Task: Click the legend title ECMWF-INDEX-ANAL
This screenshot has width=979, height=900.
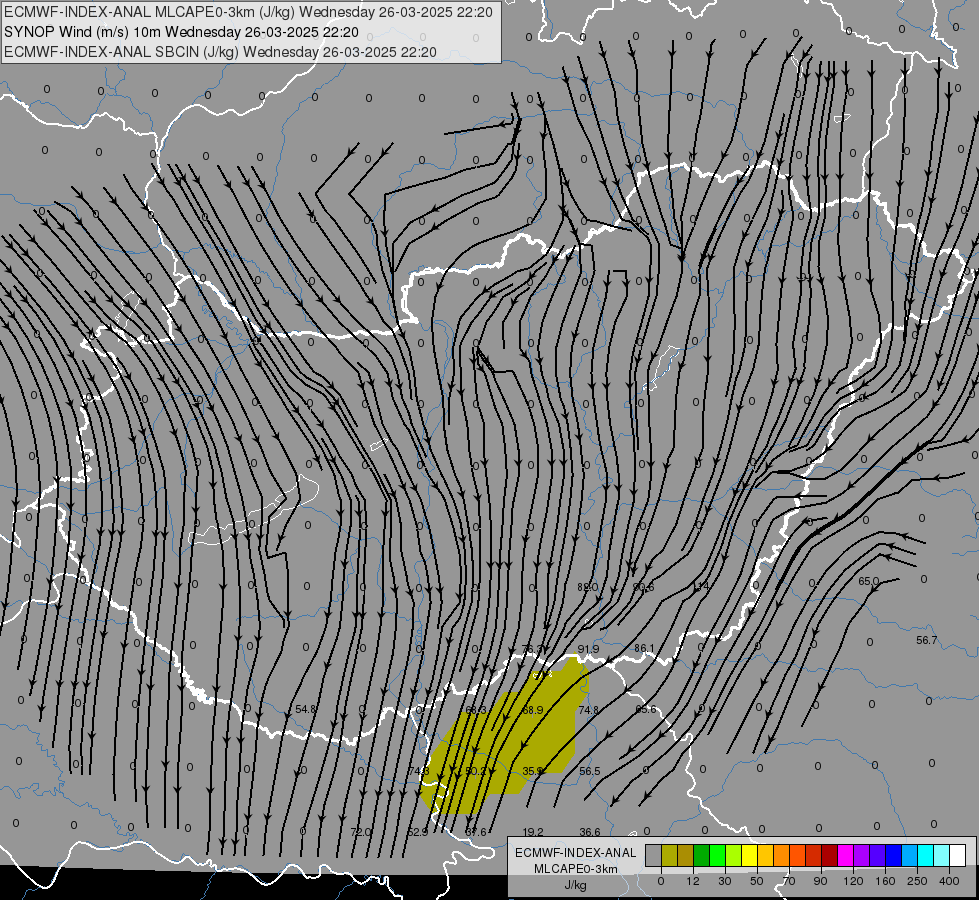Action: [576, 853]
